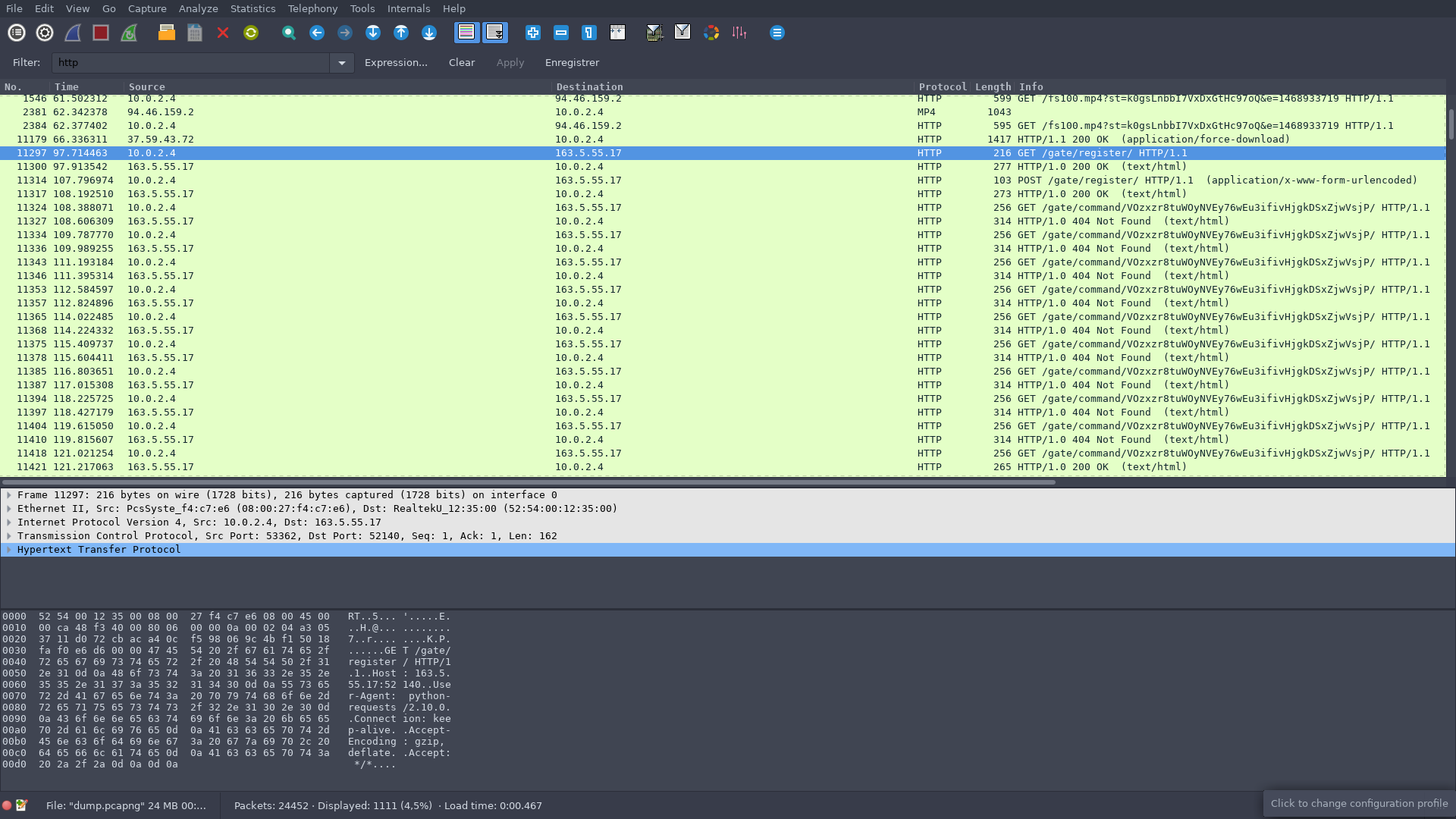
Task: Click the Expression... button
Action: 396,63
